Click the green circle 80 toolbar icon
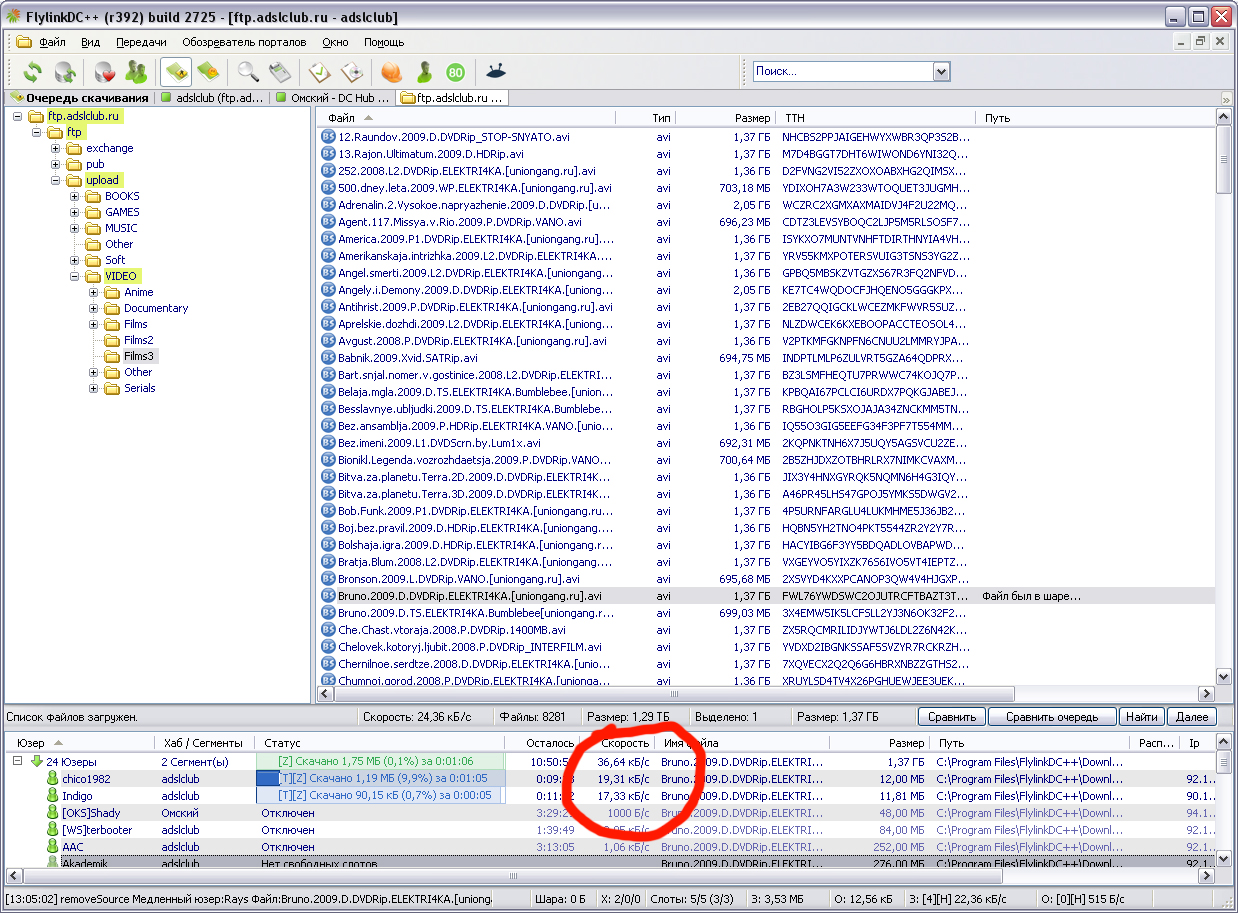Image resolution: width=1238 pixels, height=913 pixels. click(x=455, y=72)
